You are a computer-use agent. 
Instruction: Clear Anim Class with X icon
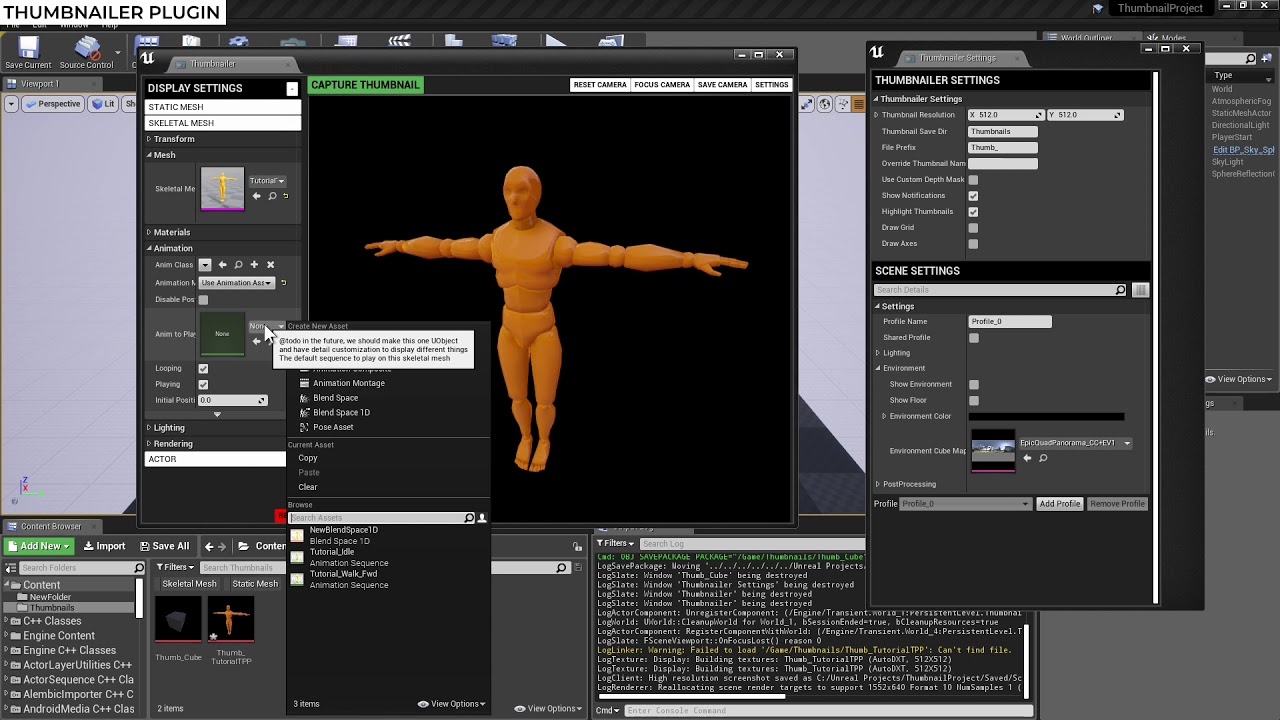[270, 265]
